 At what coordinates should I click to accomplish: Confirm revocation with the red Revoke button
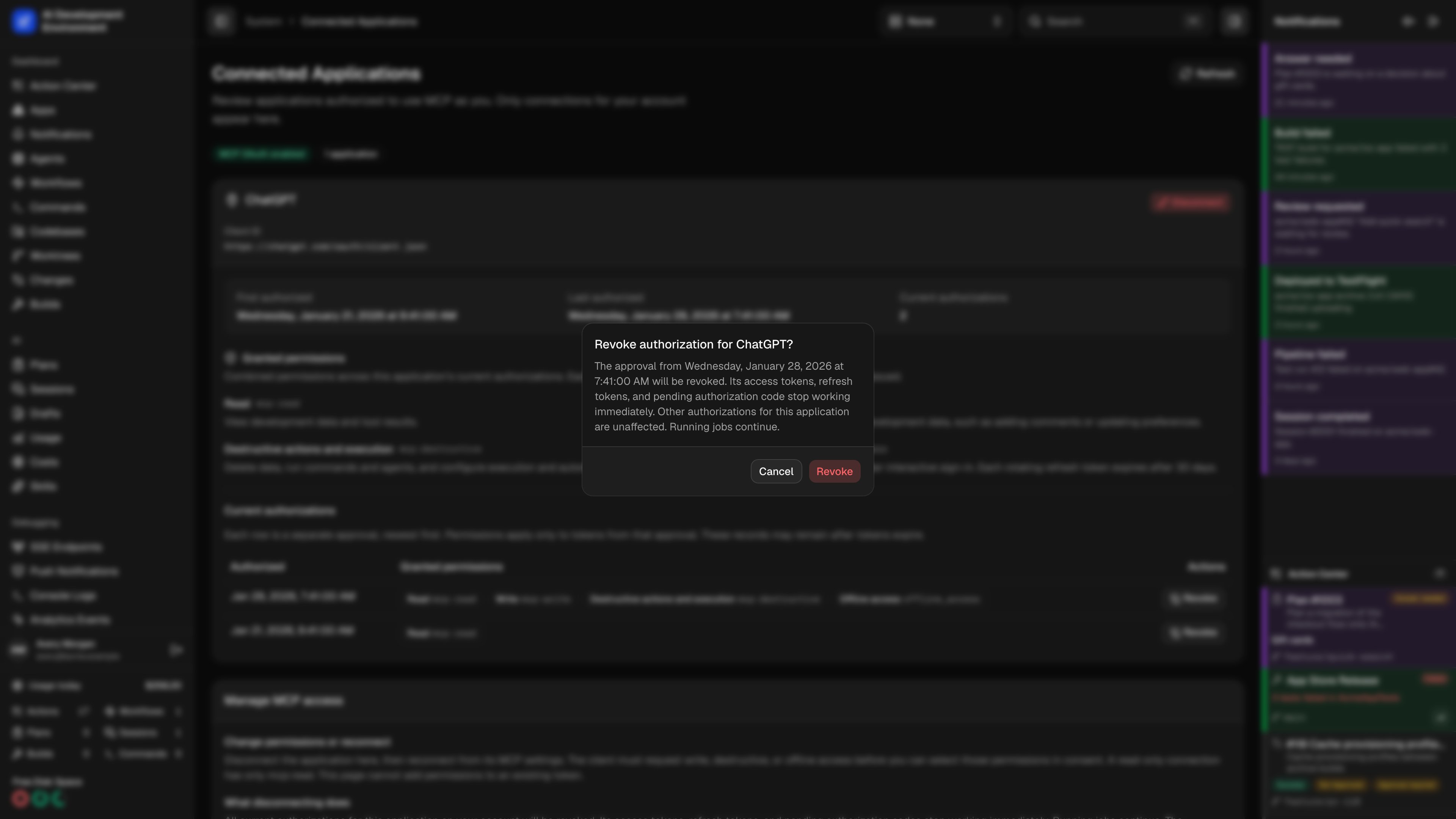pos(834,471)
